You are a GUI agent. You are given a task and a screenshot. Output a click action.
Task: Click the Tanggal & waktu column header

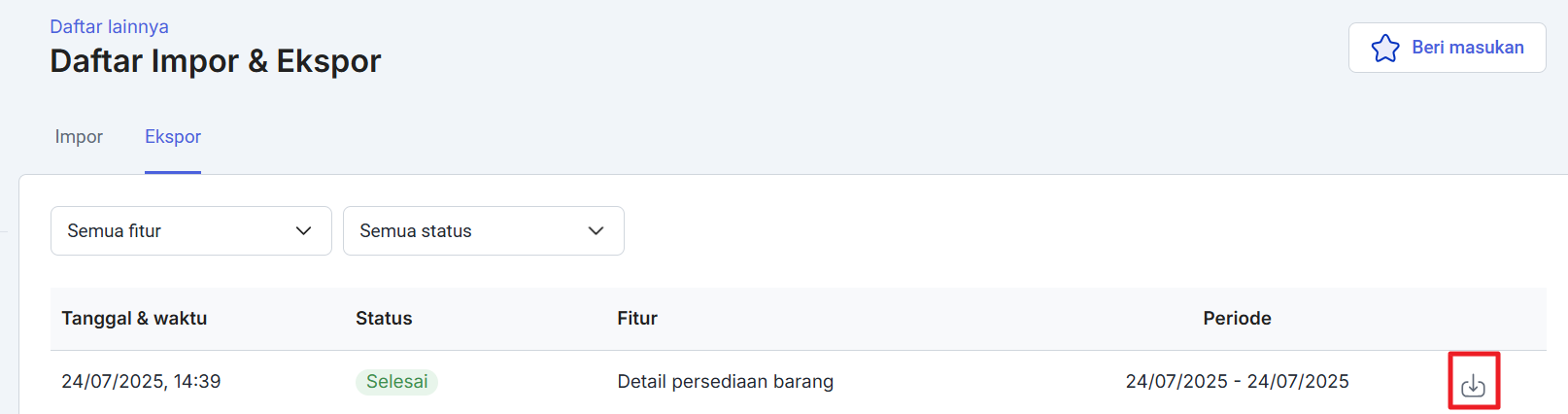pos(134,319)
